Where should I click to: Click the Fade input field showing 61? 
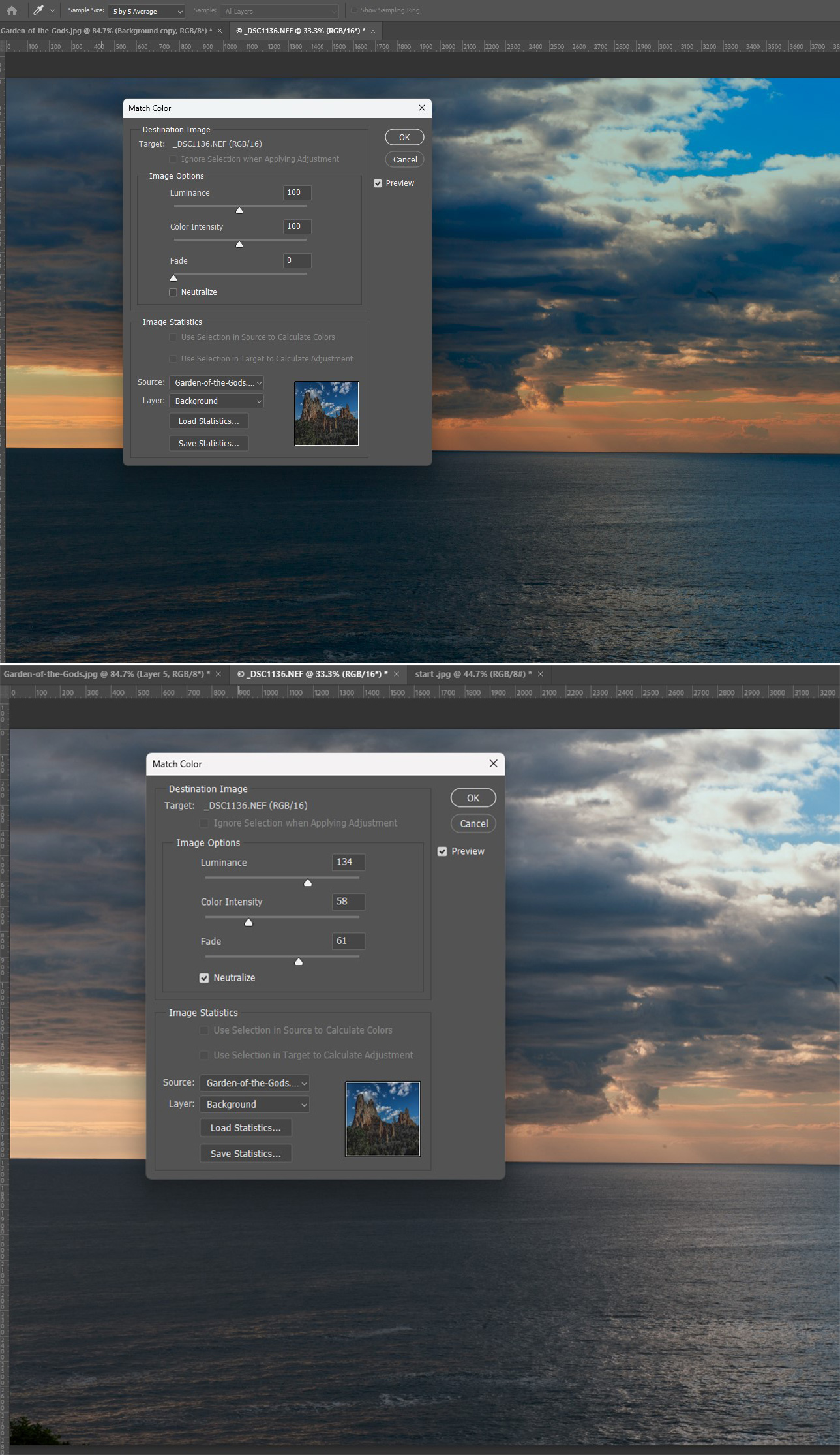coord(348,941)
